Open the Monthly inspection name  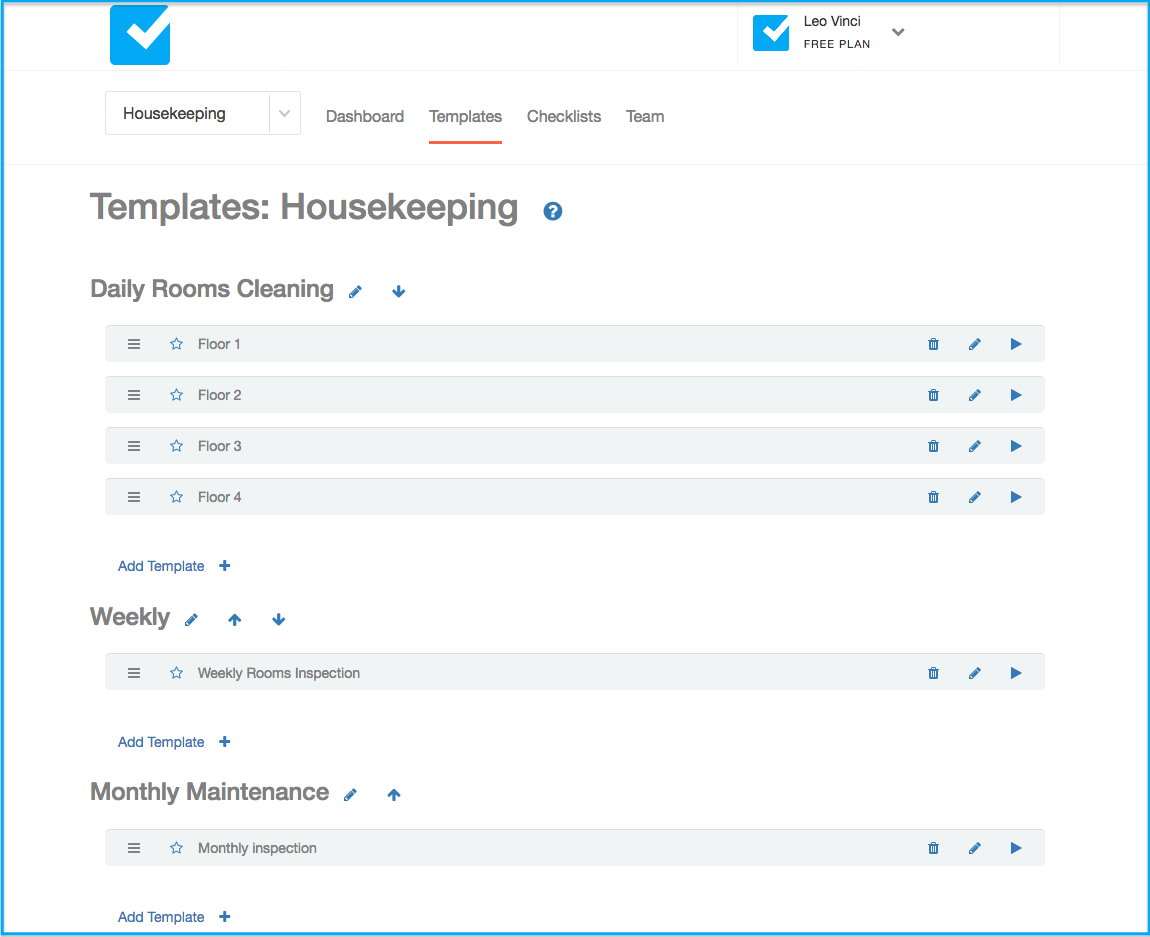point(257,848)
